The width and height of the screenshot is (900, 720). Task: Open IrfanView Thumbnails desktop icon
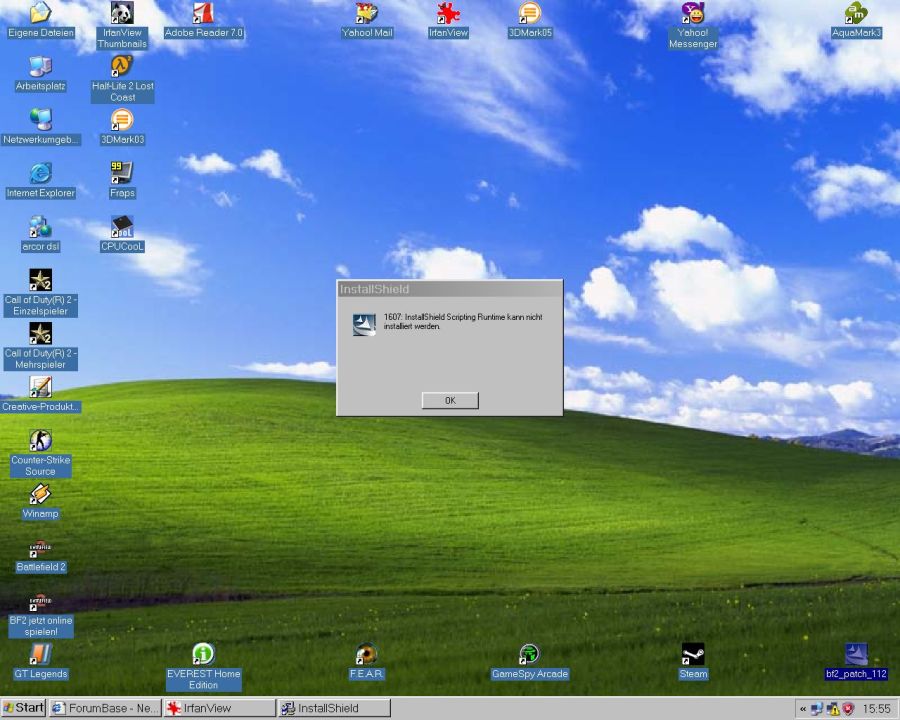122,25
